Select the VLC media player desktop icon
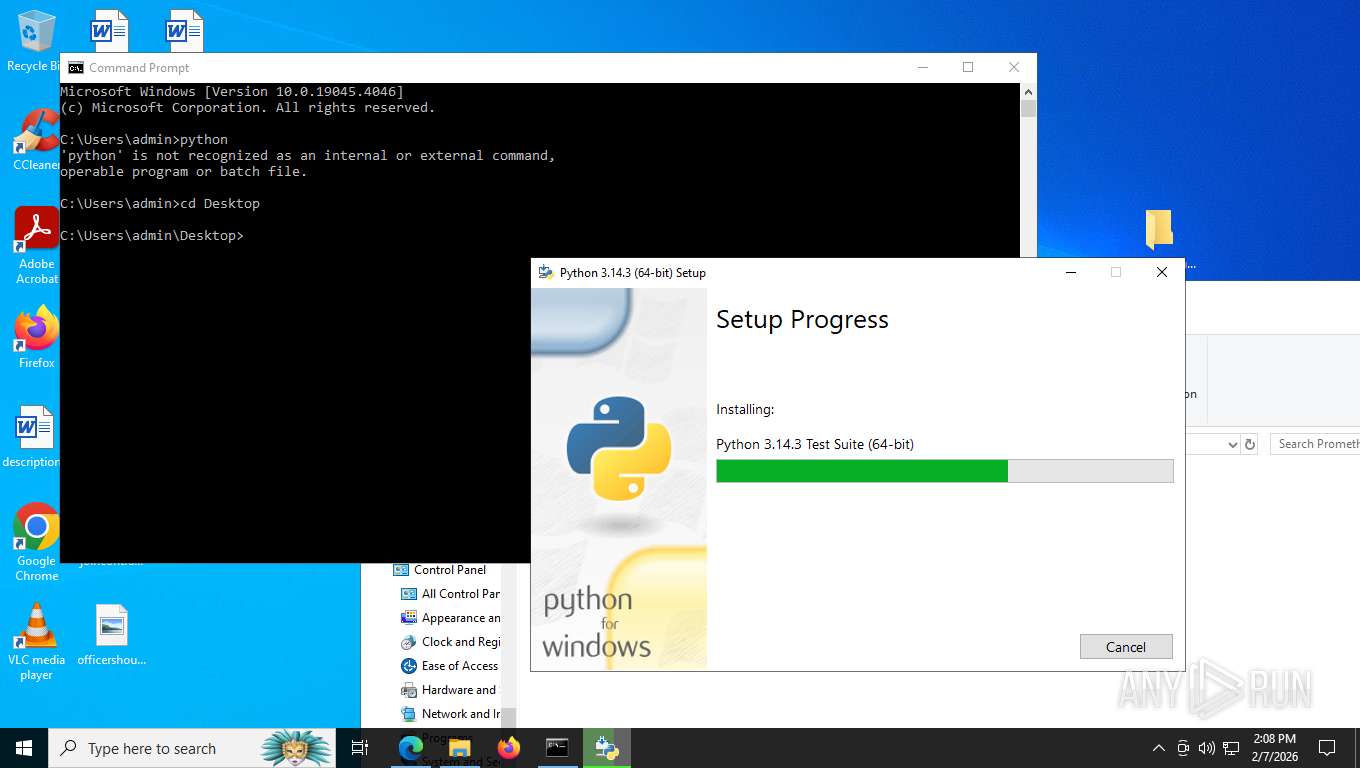This screenshot has width=1360, height=768. tap(37, 641)
